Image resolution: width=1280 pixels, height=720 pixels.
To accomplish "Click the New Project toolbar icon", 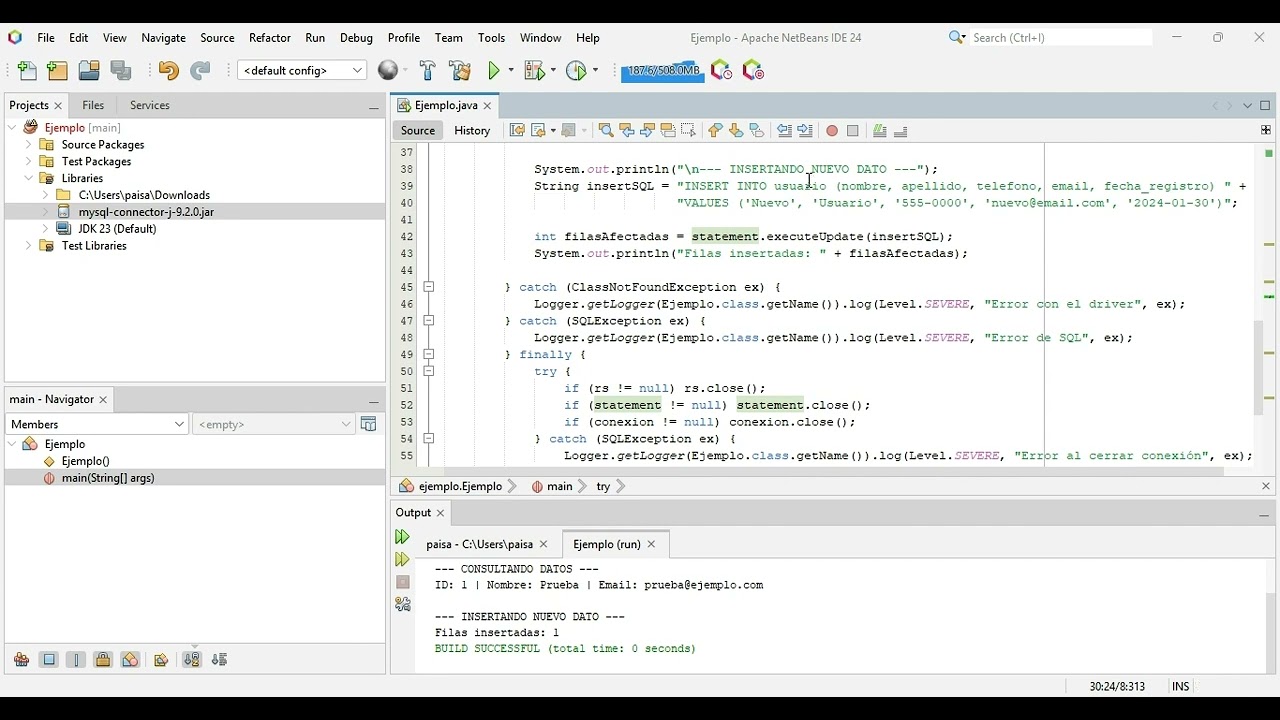I will click(57, 70).
